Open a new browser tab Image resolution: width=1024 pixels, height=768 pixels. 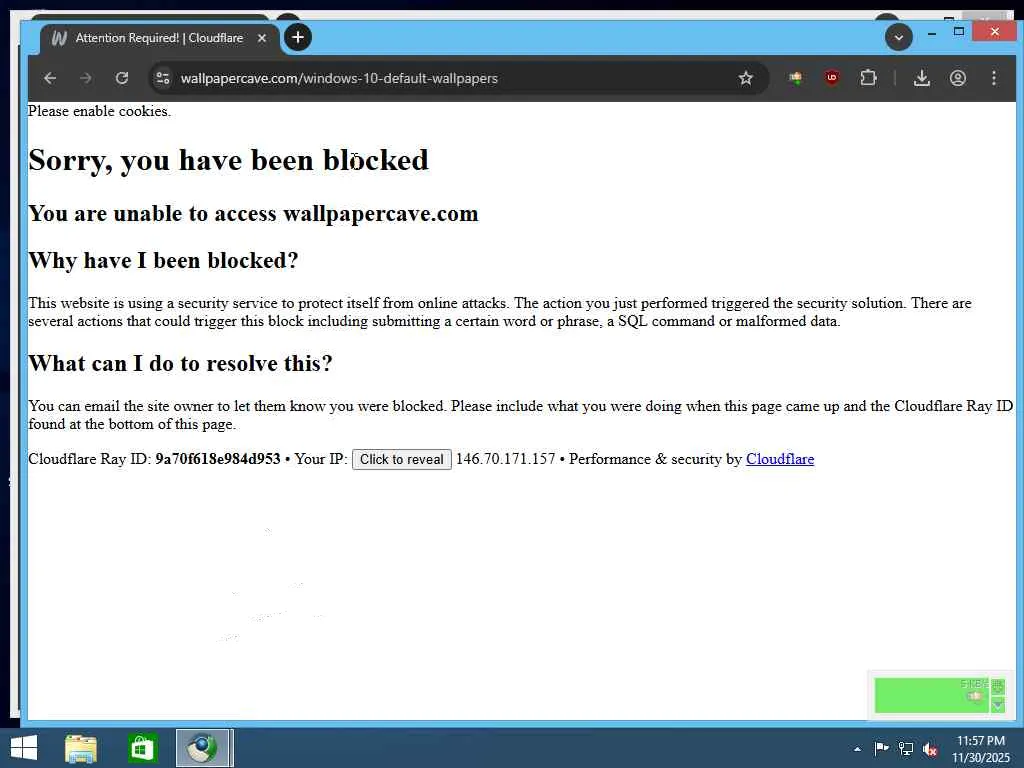(x=298, y=37)
